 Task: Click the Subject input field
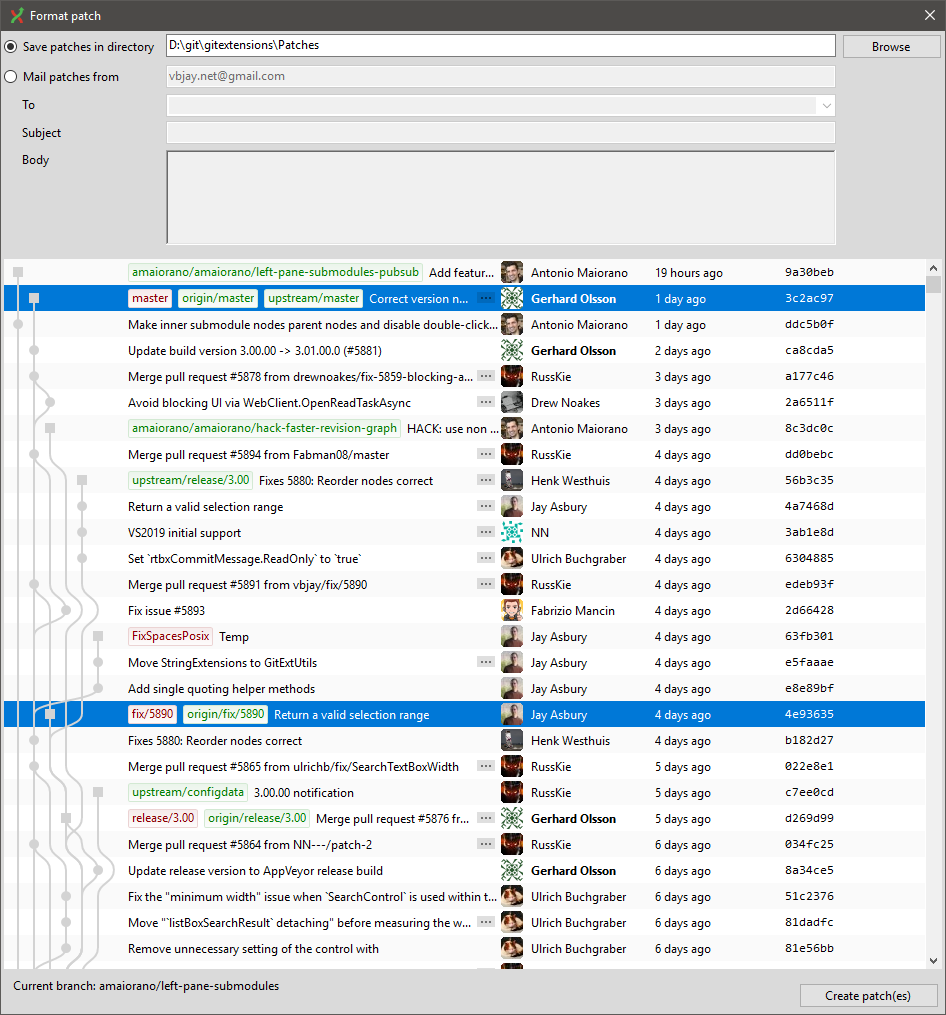pyautogui.click(x=501, y=133)
